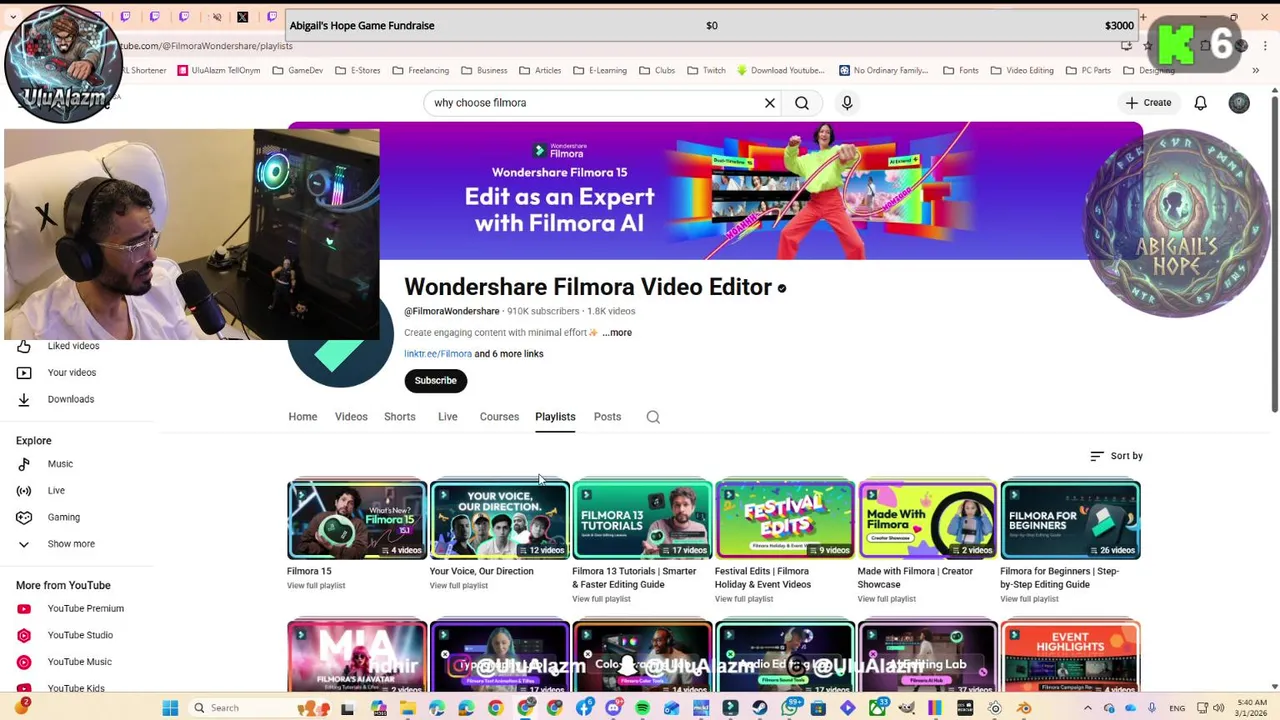Open Downloads in the sidebar

70,399
